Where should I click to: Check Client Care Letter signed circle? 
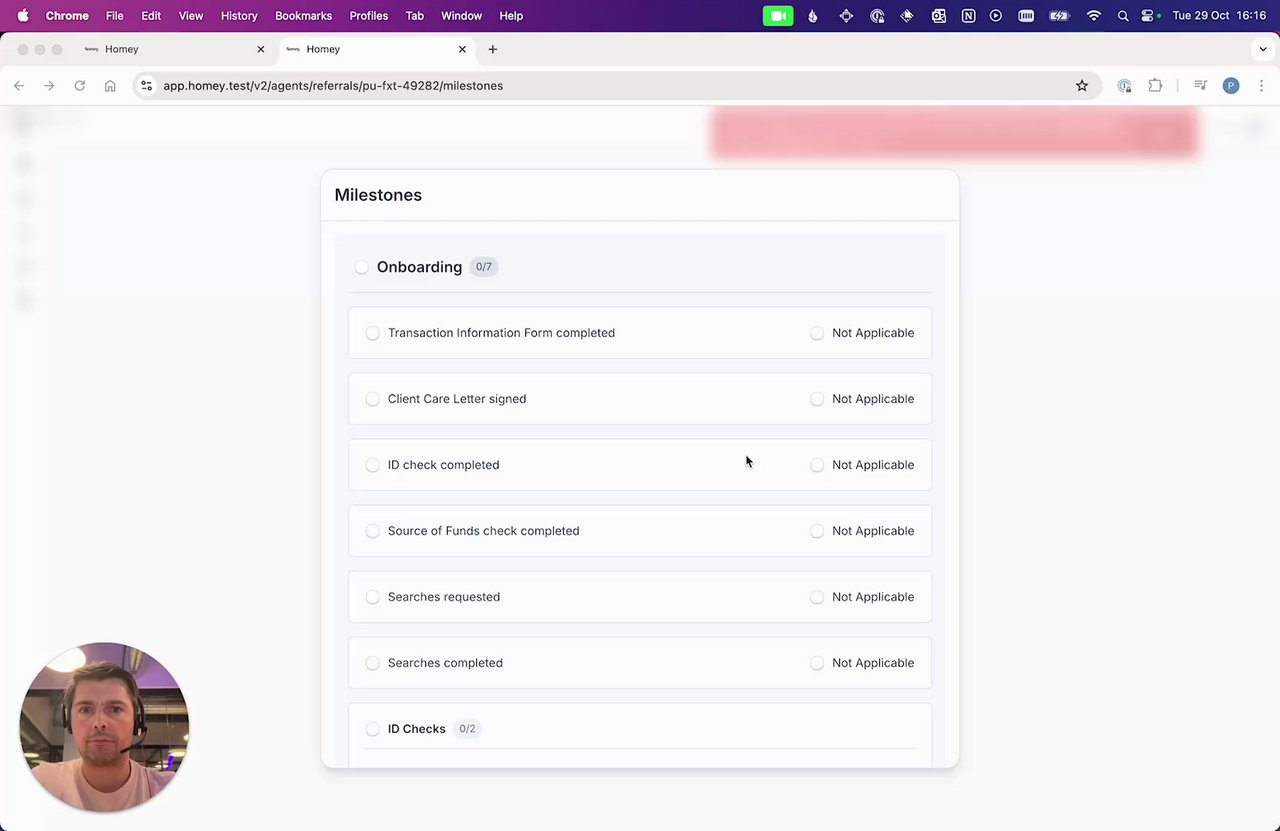pyautogui.click(x=373, y=399)
